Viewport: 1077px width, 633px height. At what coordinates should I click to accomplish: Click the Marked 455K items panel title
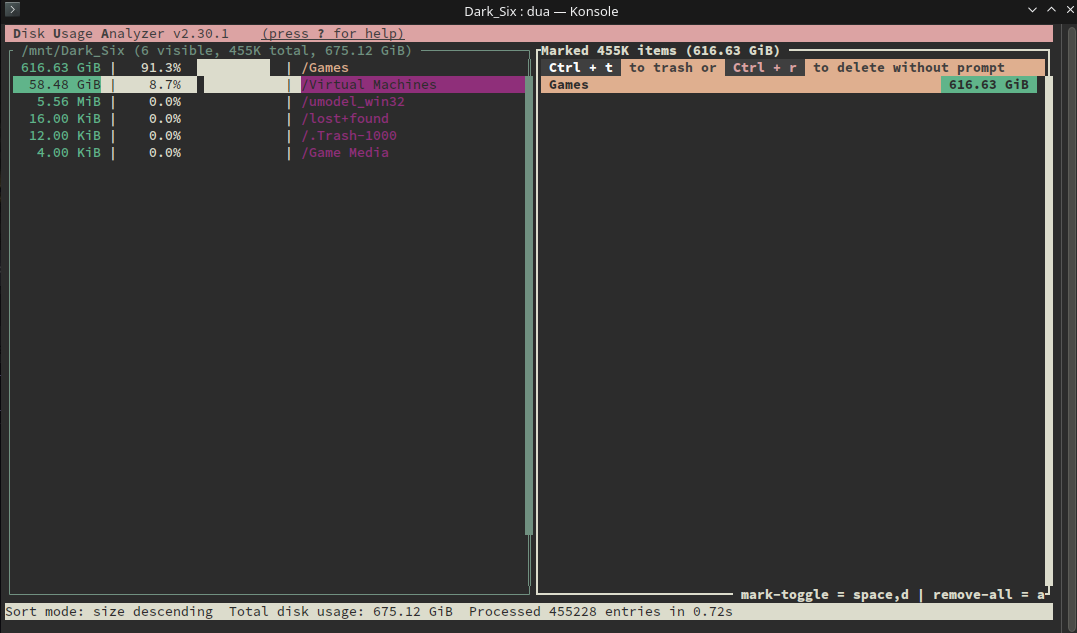click(x=660, y=51)
